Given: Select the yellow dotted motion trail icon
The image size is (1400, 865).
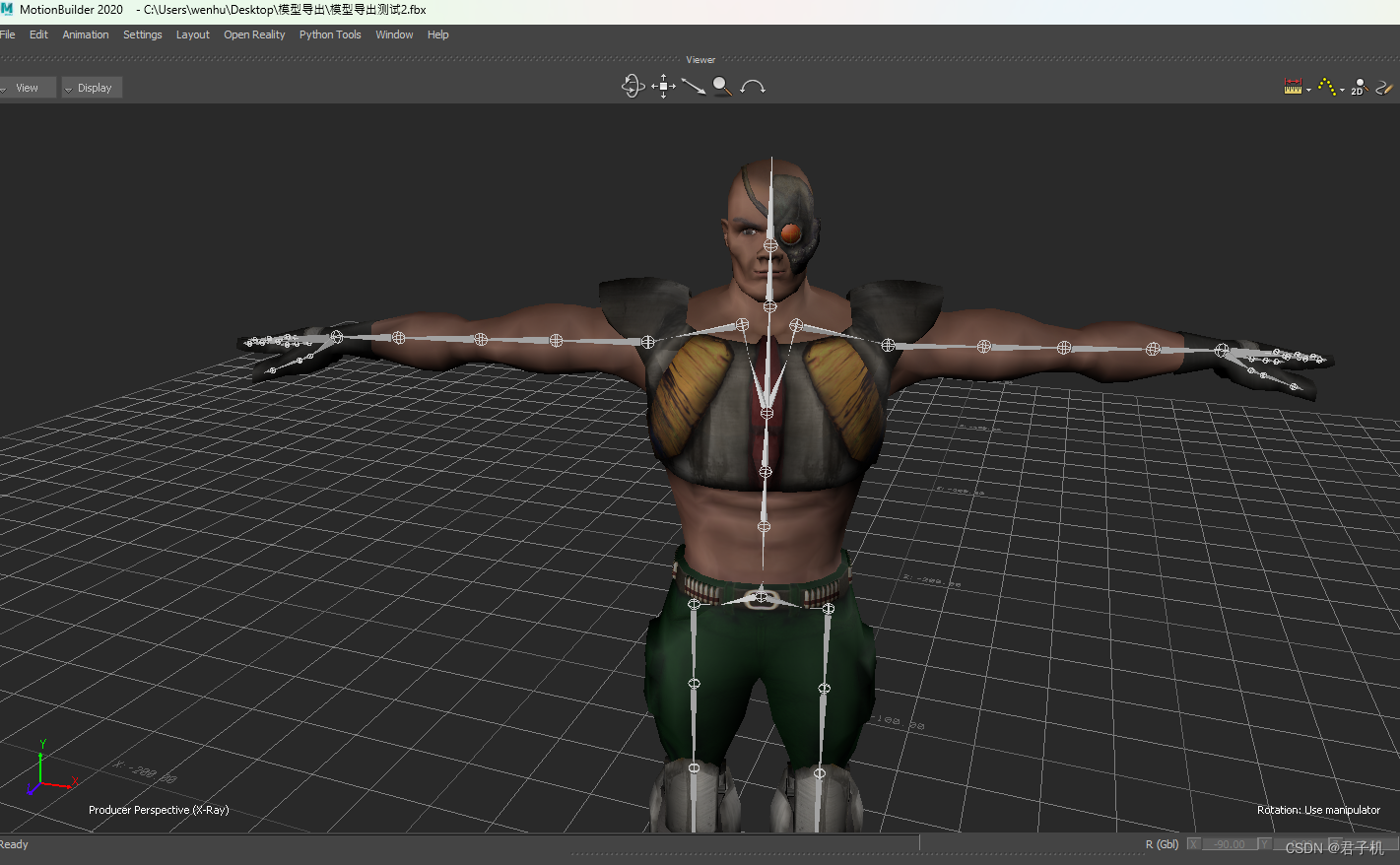Looking at the screenshot, I should click(x=1326, y=86).
